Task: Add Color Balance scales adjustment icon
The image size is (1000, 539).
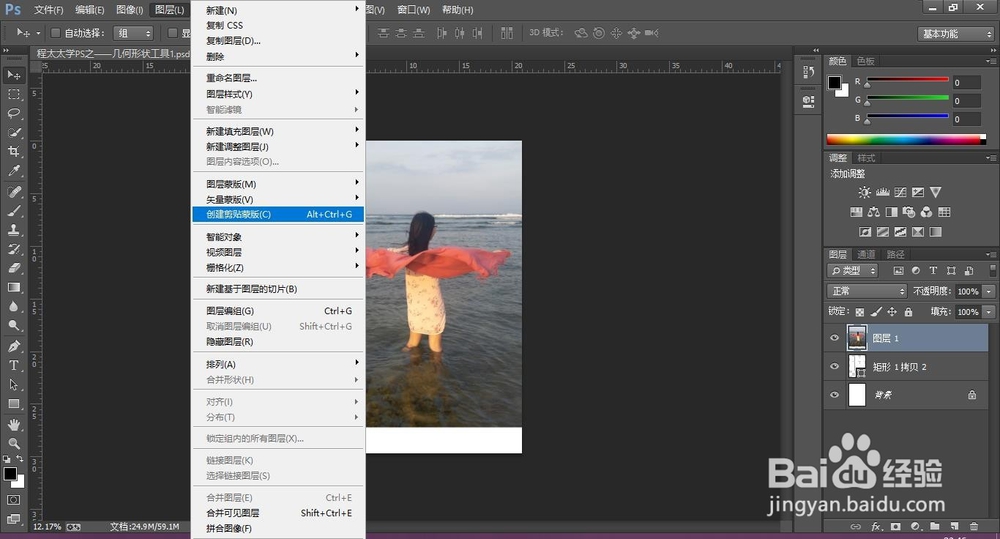Action: (x=874, y=212)
